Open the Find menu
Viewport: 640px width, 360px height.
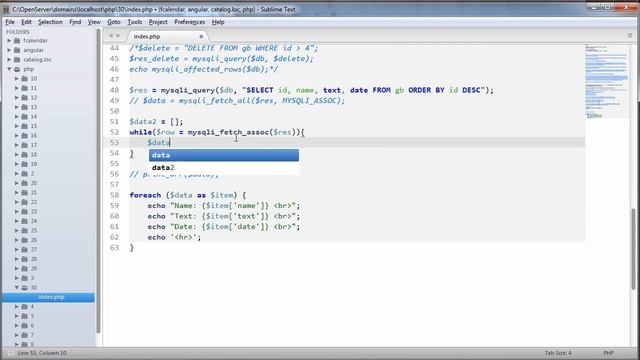pyautogui.click(x=75, y=22)
